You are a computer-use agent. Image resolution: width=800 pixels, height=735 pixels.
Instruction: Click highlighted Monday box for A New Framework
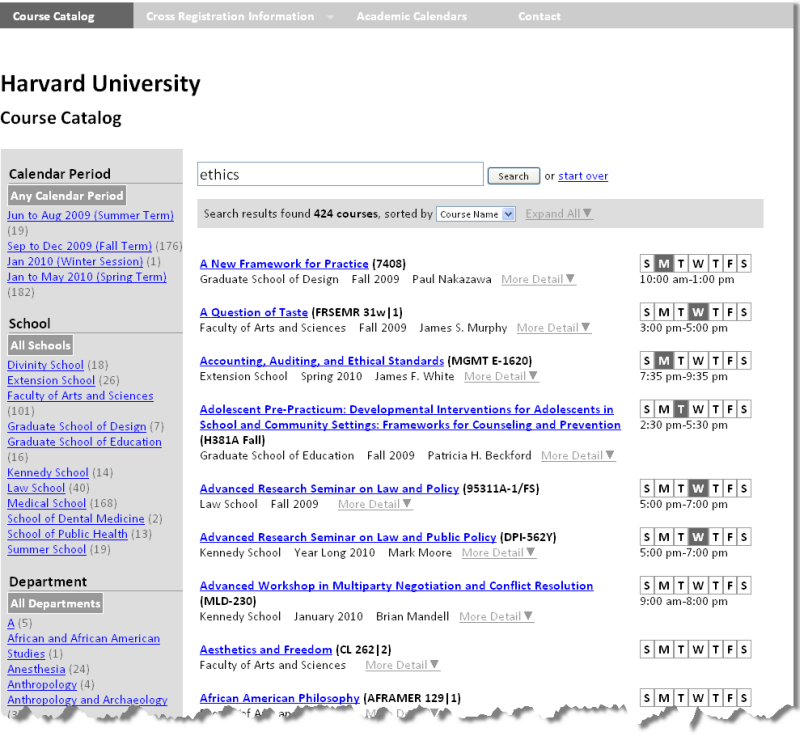pyautogui.click(x=663, y=264)
